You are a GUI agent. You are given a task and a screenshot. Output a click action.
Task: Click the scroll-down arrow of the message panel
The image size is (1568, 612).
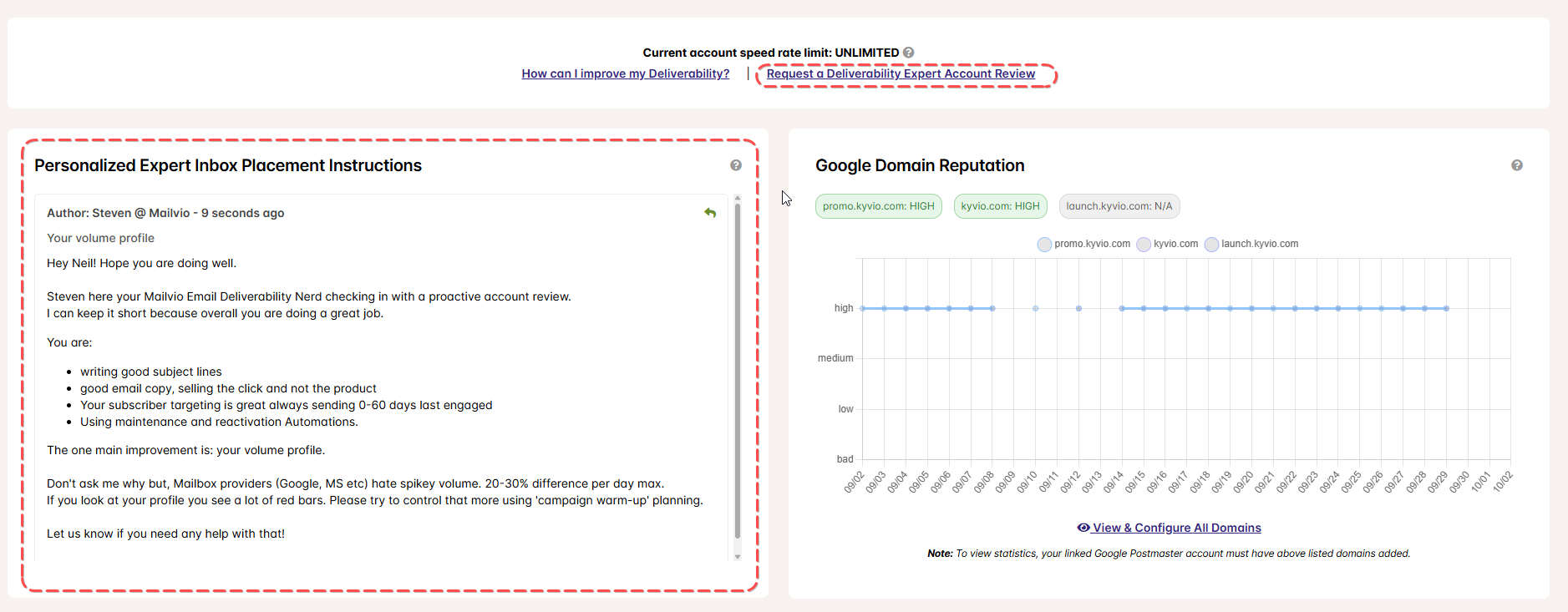pyautogui.click(x=738, y=556)
